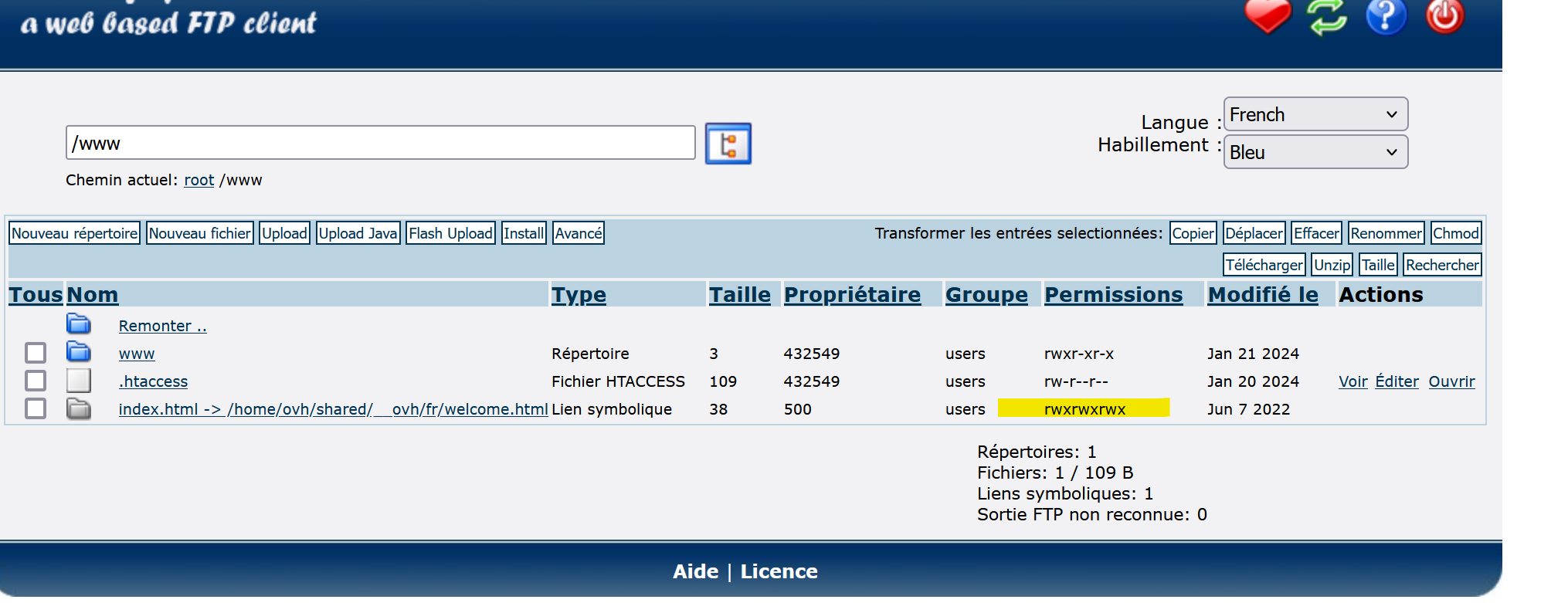Click the red heart bookmark icon
The width and height of the screenshot is (1568, 603).
point(1268,16)
